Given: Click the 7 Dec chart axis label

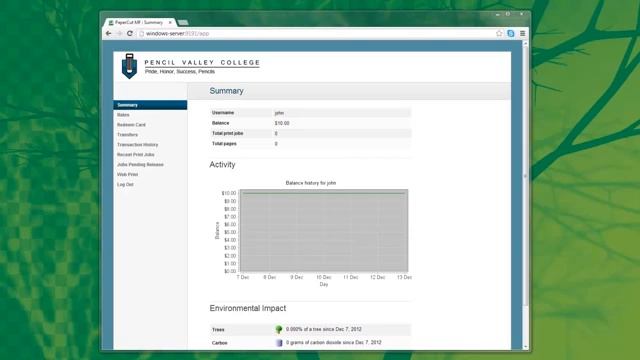Looking at the screenshot, I should (x=243, y=277).
